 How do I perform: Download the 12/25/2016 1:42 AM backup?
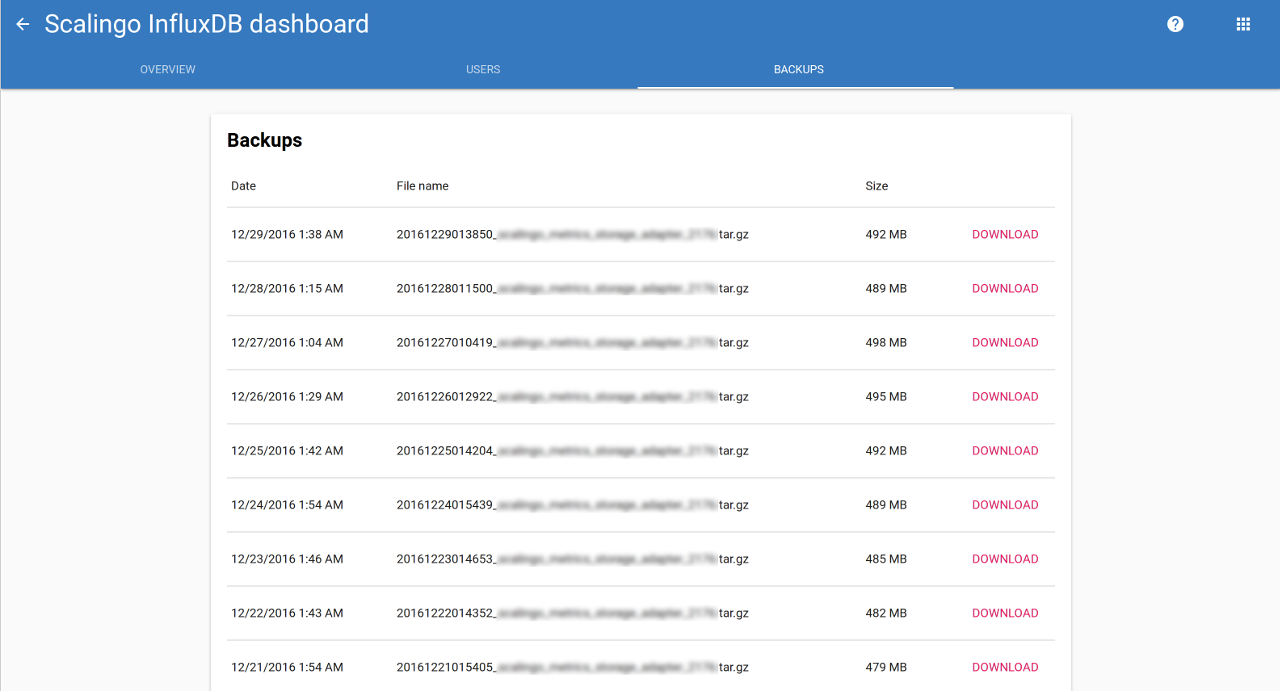pyautogui.click(x=1005, y=451)
